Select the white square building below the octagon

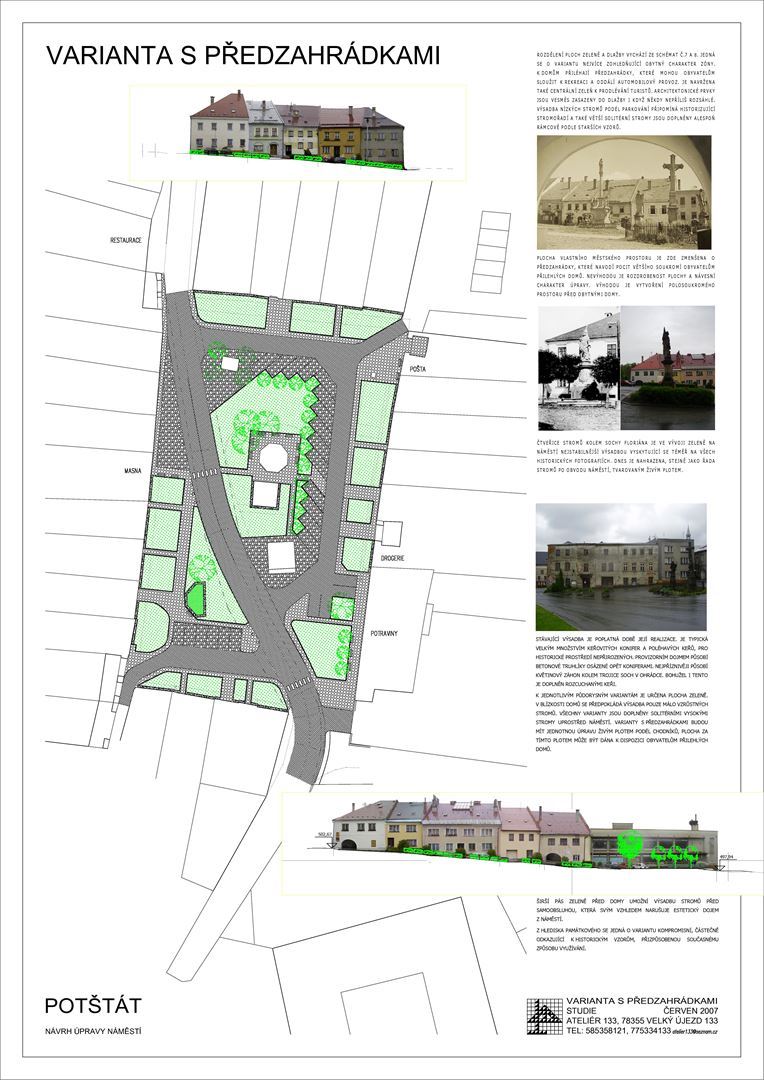coord(268,495)
